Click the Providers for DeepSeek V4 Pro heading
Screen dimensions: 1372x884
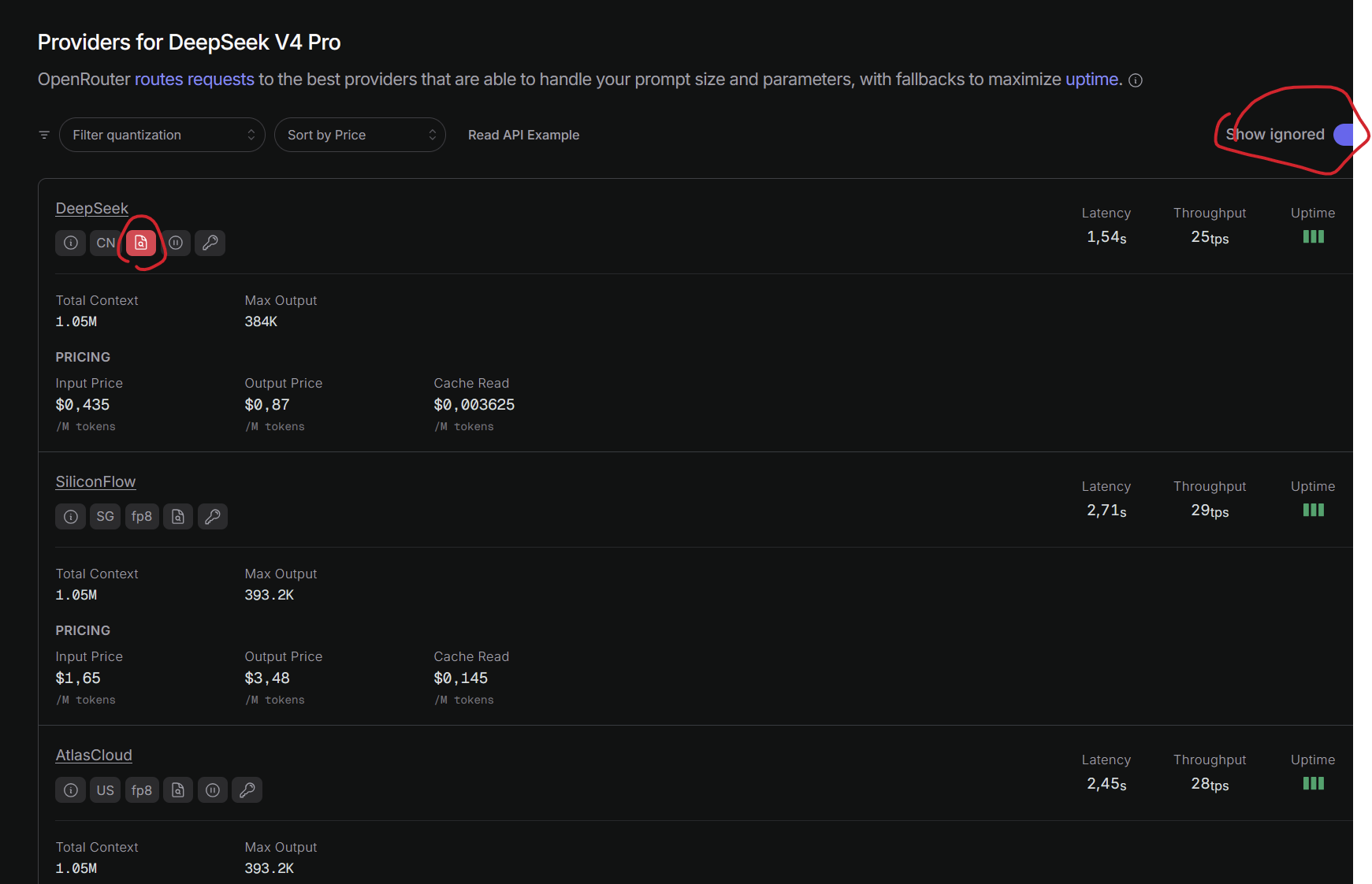click(x=189, y=43)
